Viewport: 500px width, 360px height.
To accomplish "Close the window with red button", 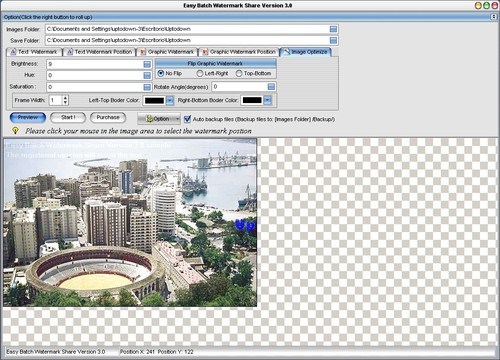I will pyautogui.click(x=494, y=5).
